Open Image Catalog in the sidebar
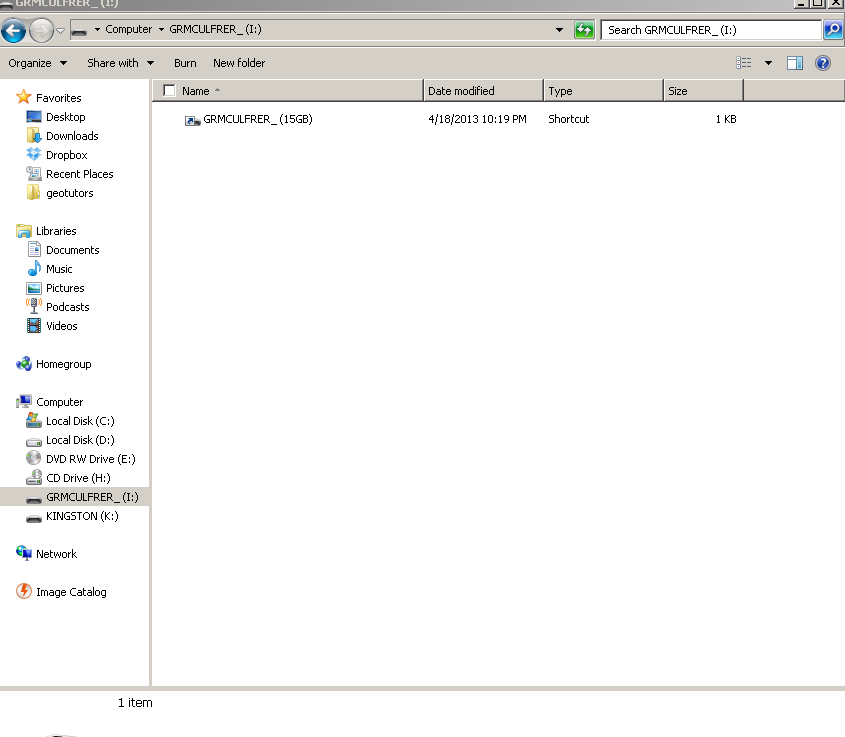This screenshot has width=845, height=737. click(x=70, y=592)
